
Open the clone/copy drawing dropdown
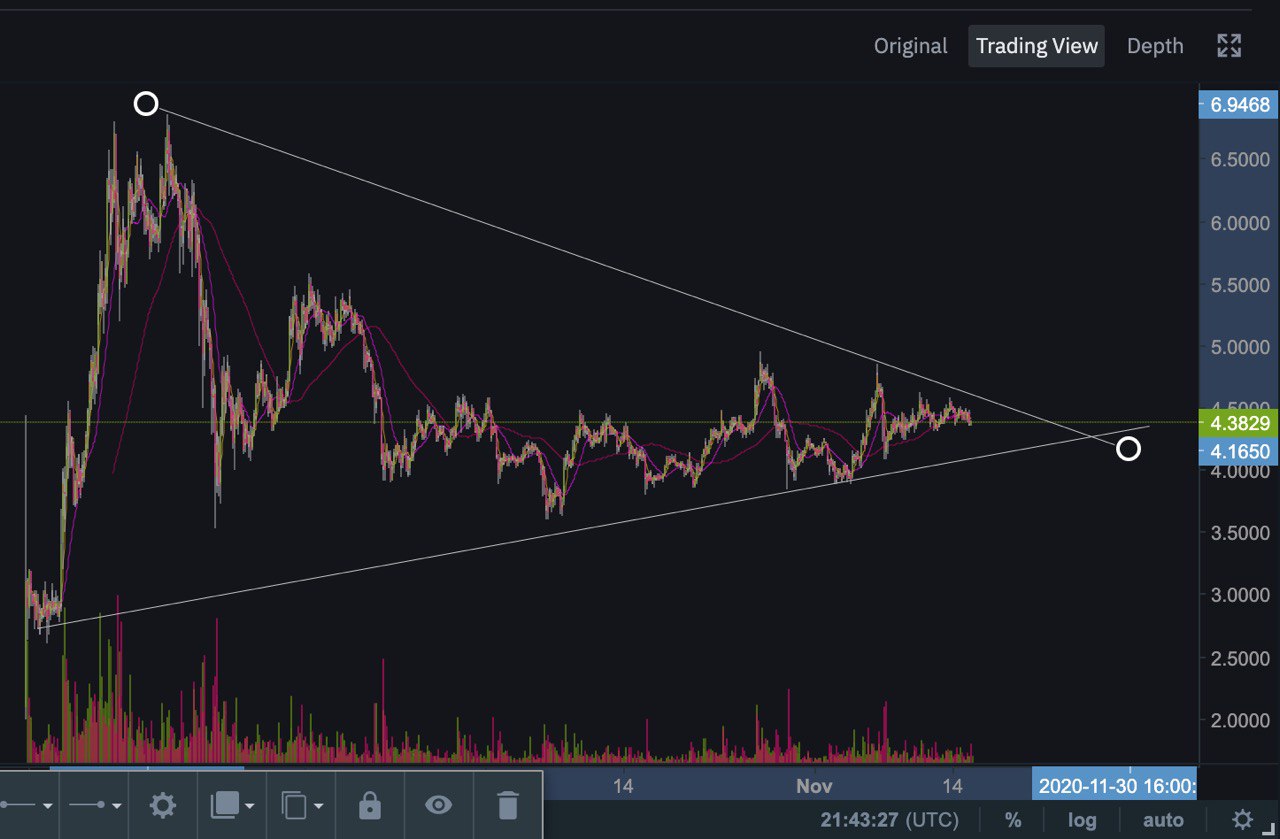(302, 804)
